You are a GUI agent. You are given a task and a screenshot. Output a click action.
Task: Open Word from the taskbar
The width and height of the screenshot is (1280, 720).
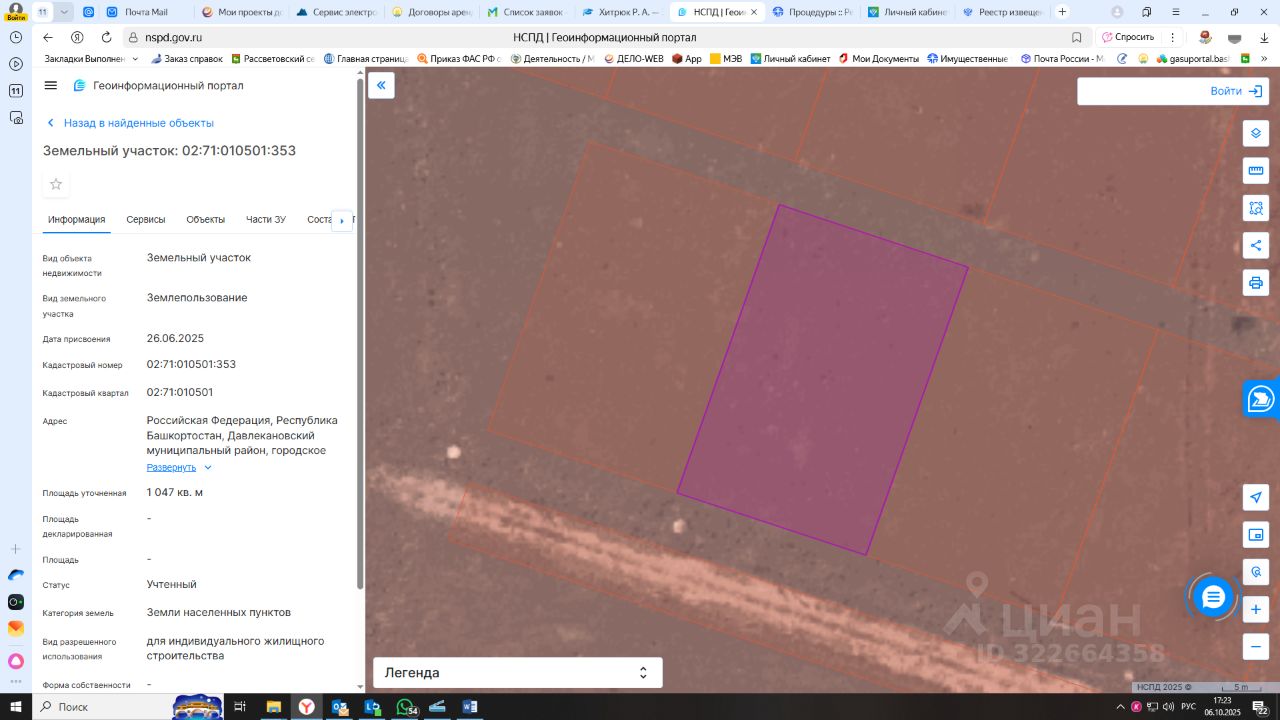pos(470,707)
